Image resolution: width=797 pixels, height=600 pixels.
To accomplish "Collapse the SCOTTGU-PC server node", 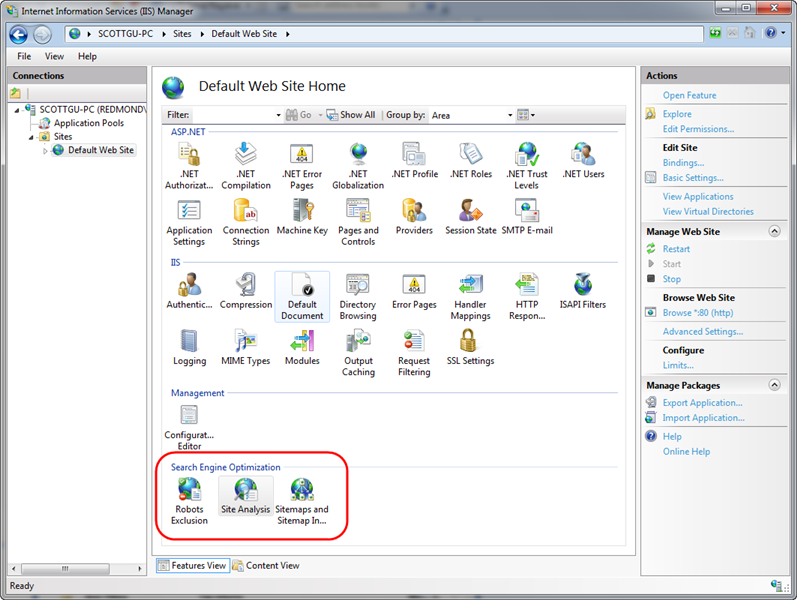I will (x=17, y=110).
